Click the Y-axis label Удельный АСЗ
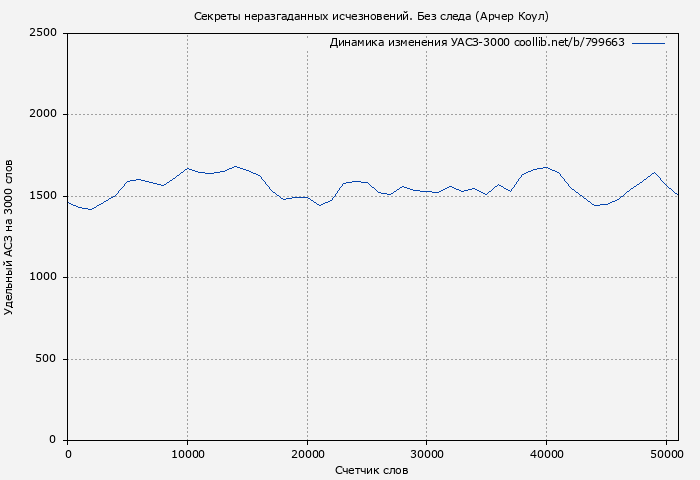Screen dimensions: 700x480 [10, 236]
